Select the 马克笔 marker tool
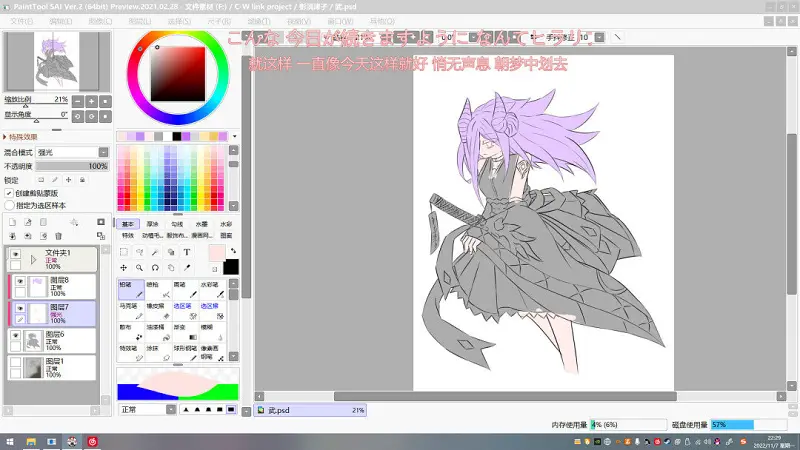 click(x=131, y=311)
